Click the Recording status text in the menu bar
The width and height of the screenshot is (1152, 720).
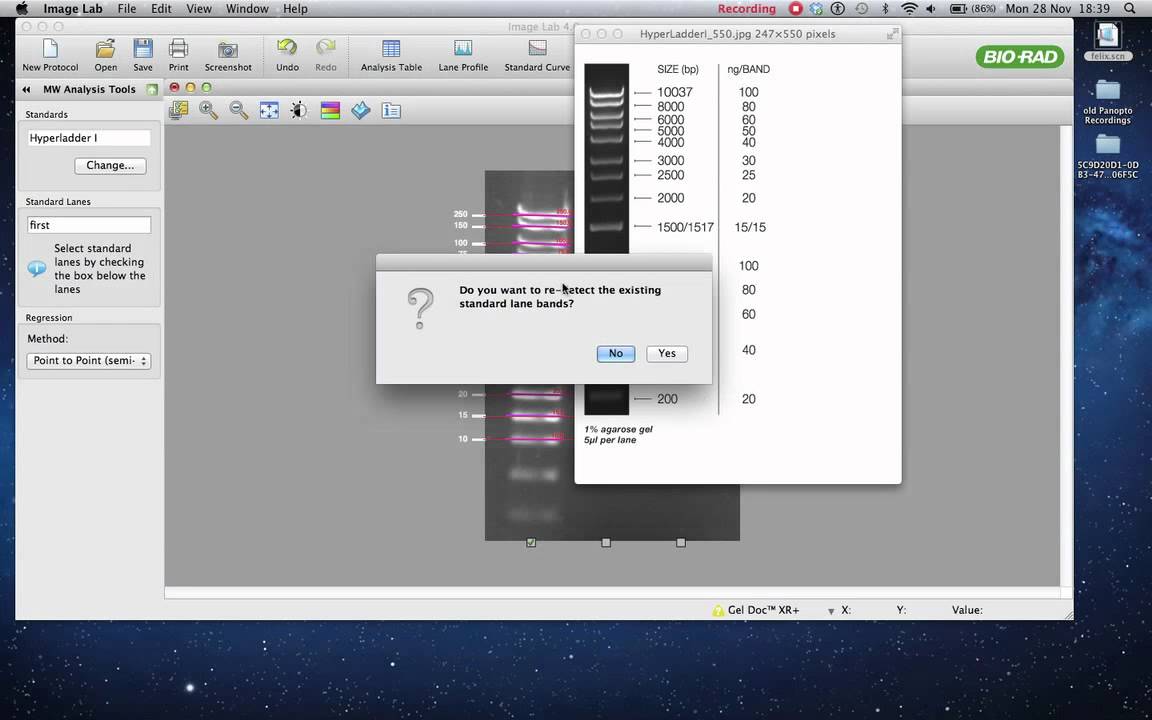tap(746, 9)
